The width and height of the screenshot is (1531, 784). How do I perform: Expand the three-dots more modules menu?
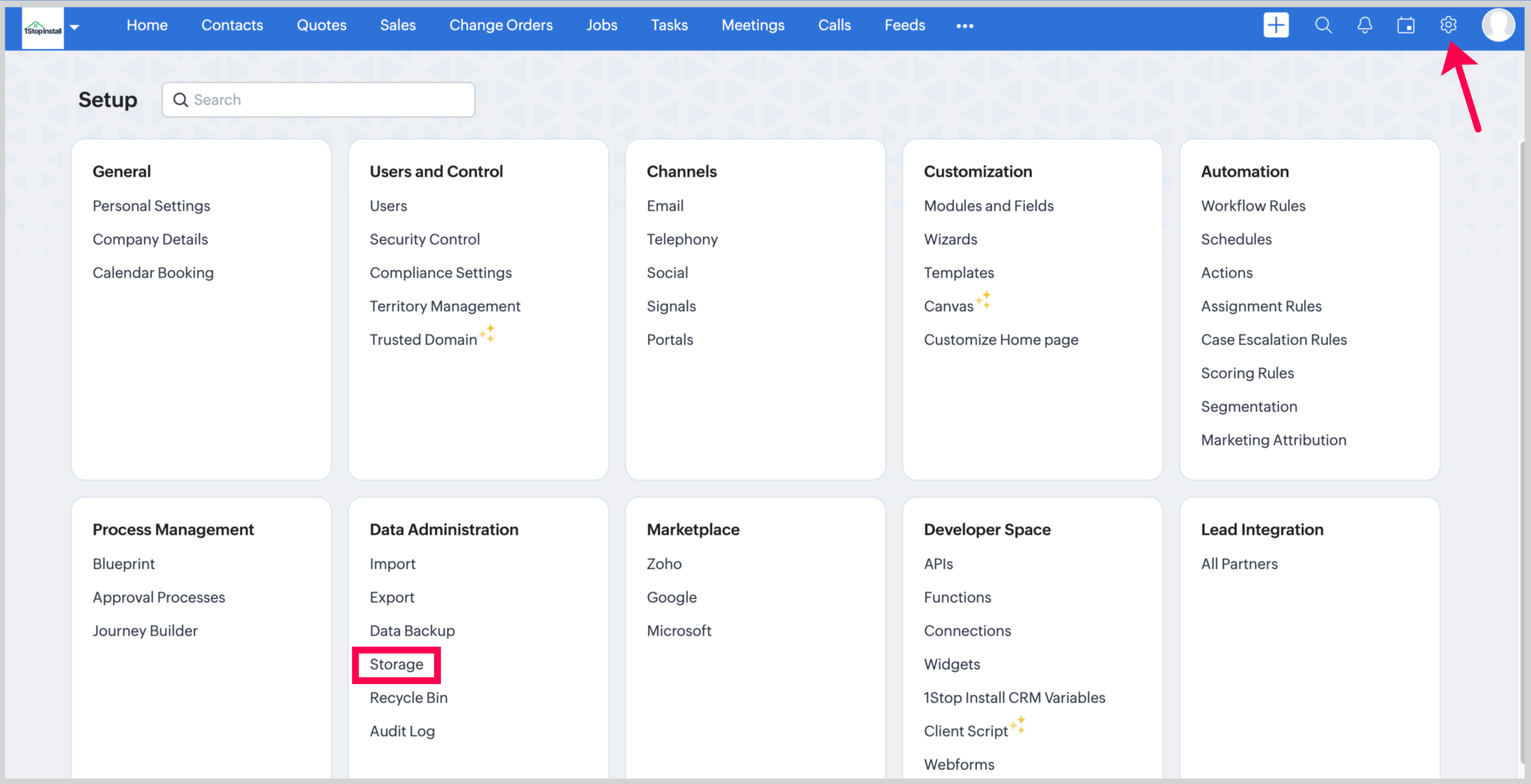pos(965,26)
